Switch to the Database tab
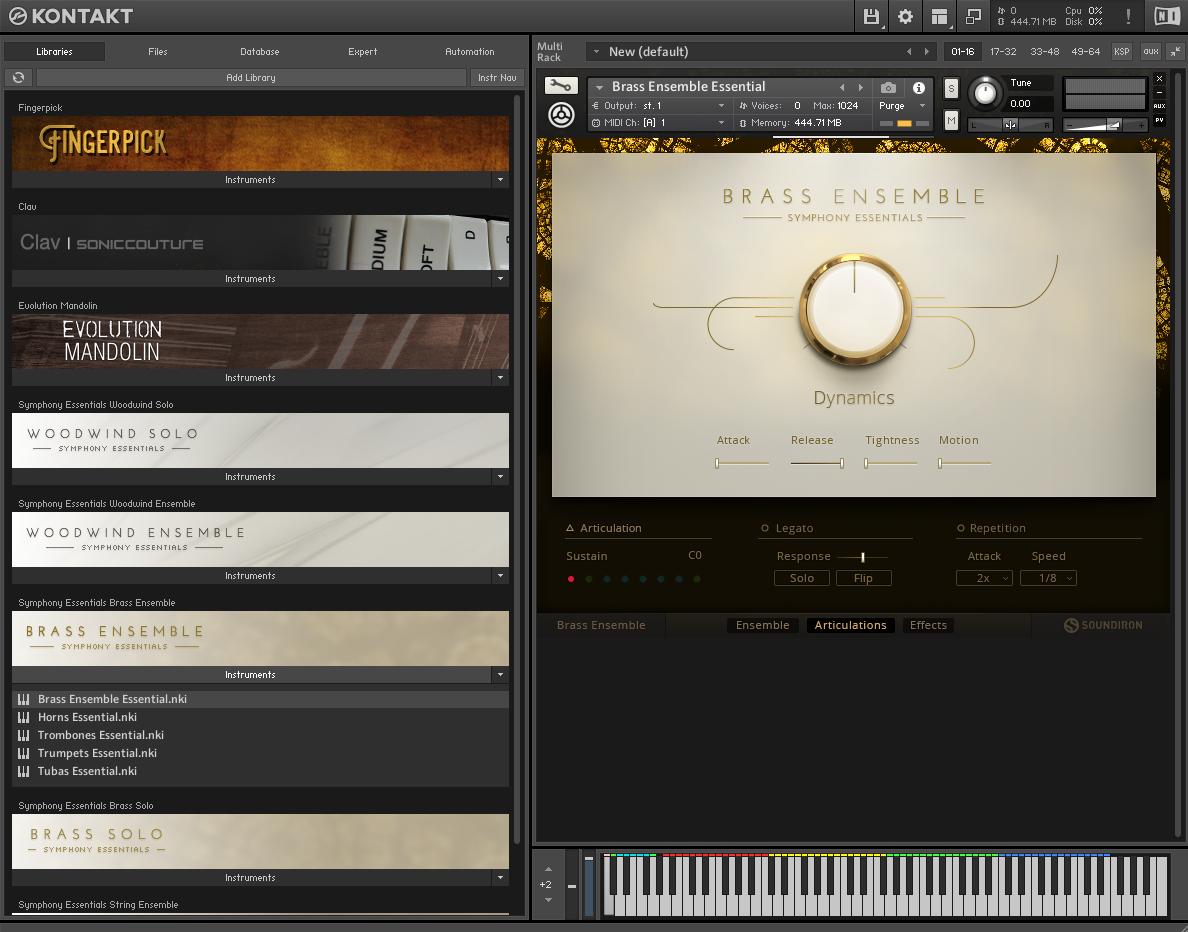 pyautogui.click(x=259, y=52)
